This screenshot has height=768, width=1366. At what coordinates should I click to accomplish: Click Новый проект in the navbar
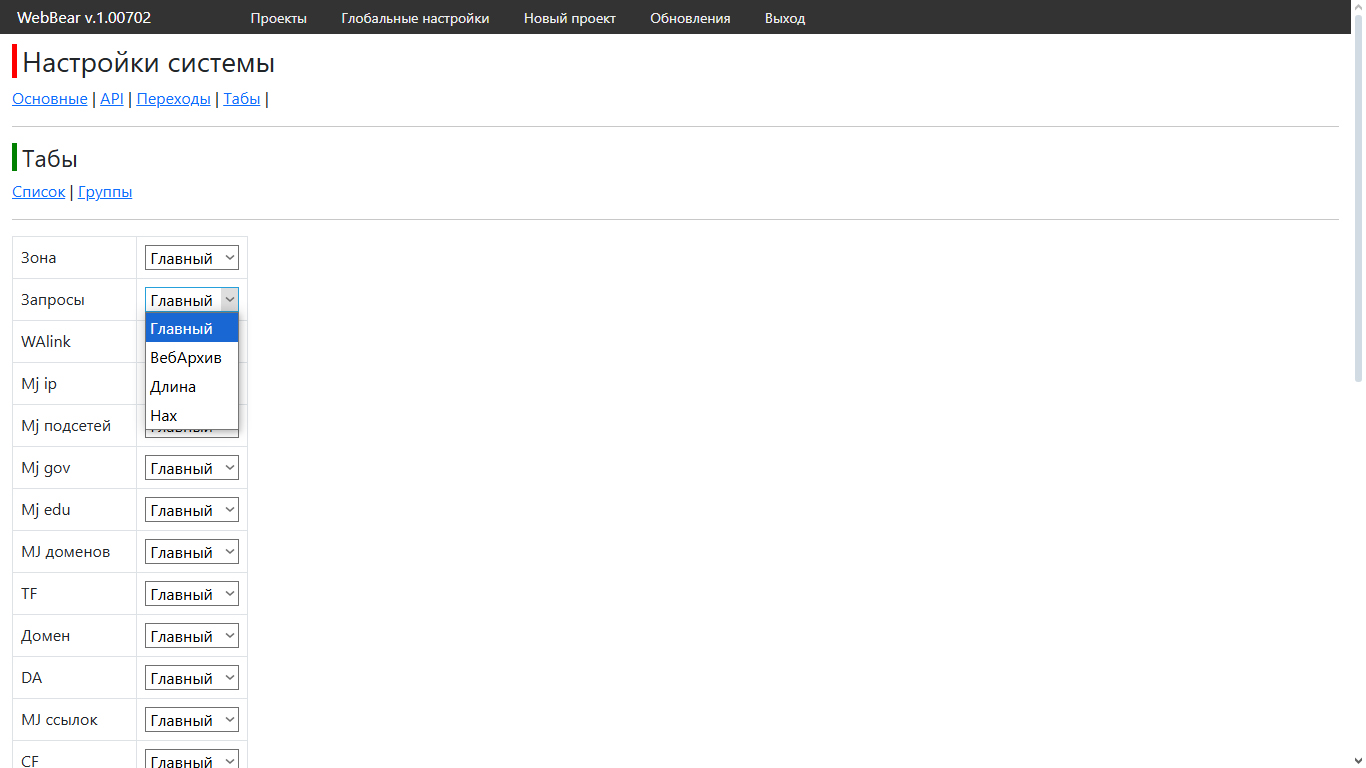pyautogui.click(x=569, y=18)
